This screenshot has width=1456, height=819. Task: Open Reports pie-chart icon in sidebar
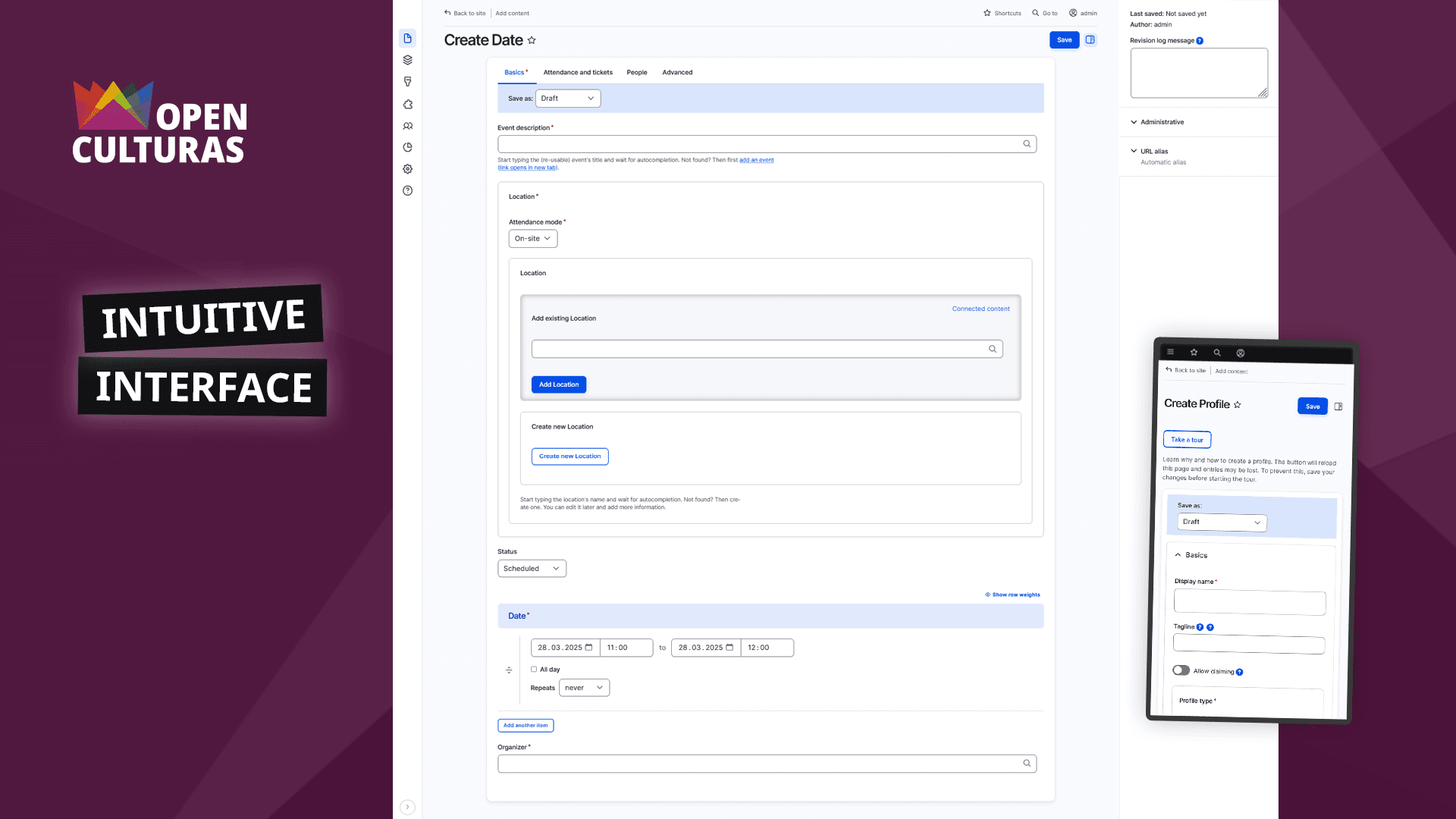[x=407, y=147]
